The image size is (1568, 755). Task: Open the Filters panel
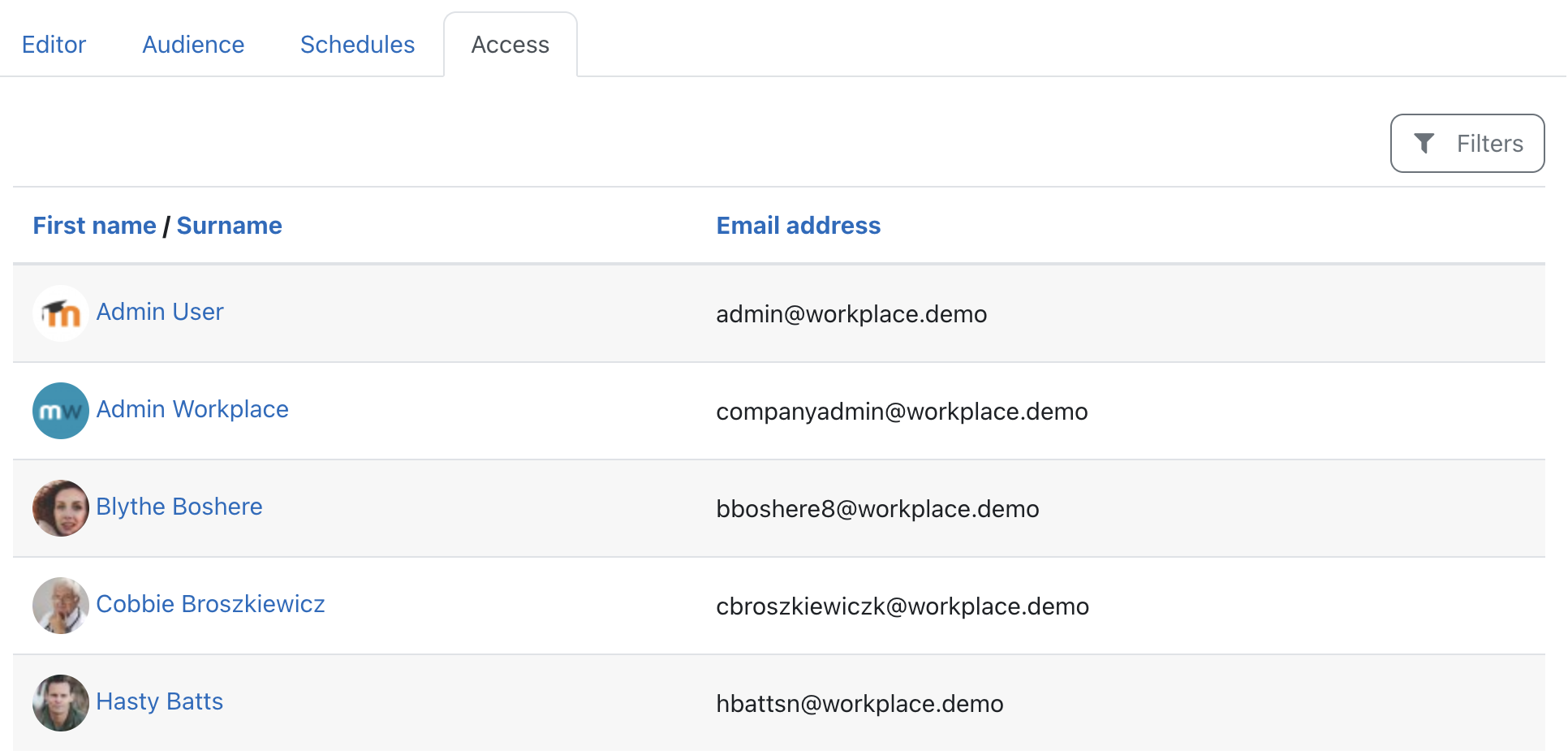click(1467, 144)
